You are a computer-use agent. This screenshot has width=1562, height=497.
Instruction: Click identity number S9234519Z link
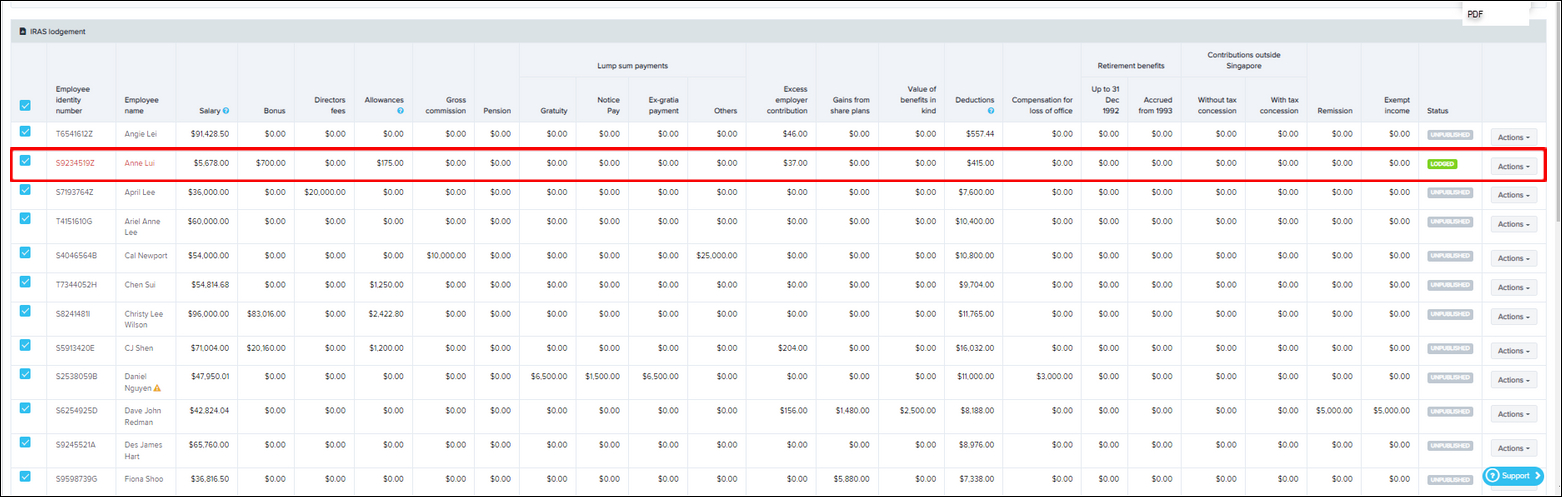tap(76, 163)
